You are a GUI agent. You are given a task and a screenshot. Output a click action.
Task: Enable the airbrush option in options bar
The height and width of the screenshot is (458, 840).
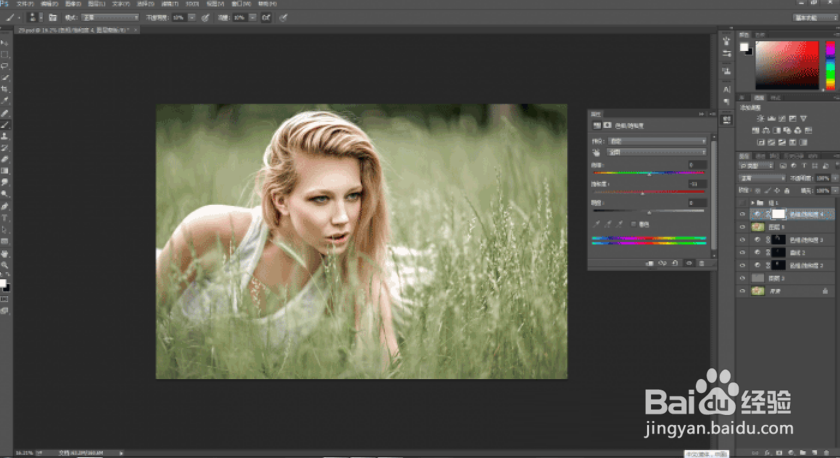(x=266, y=18)
